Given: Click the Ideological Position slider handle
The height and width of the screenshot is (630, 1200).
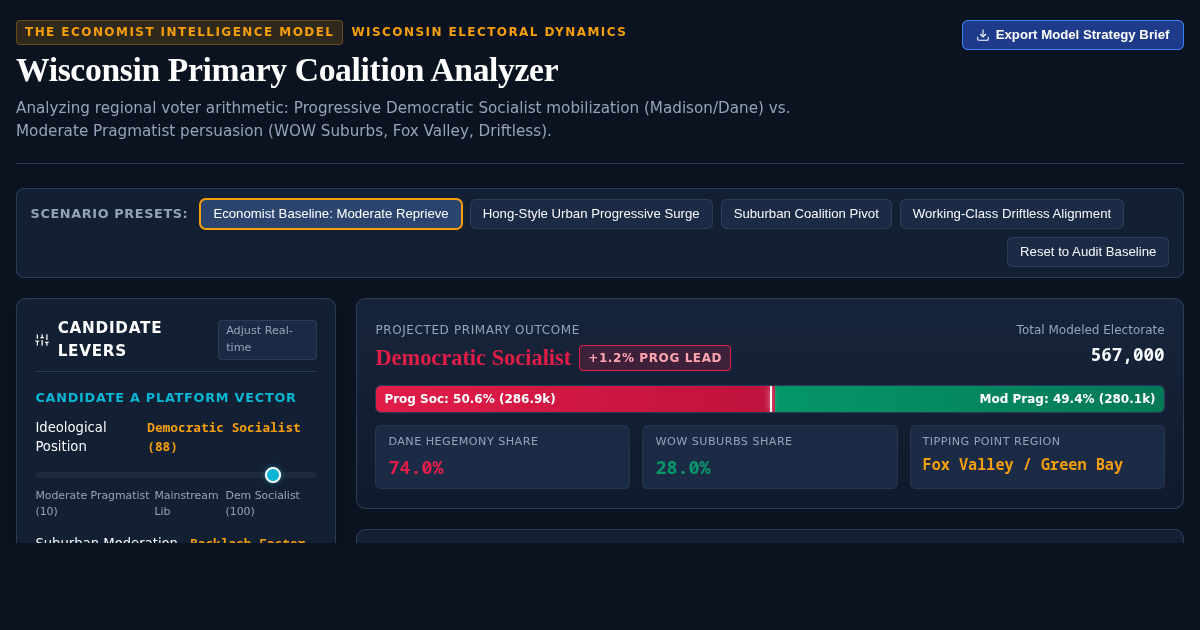Looking at the screenshot, I should coord(273,475).
